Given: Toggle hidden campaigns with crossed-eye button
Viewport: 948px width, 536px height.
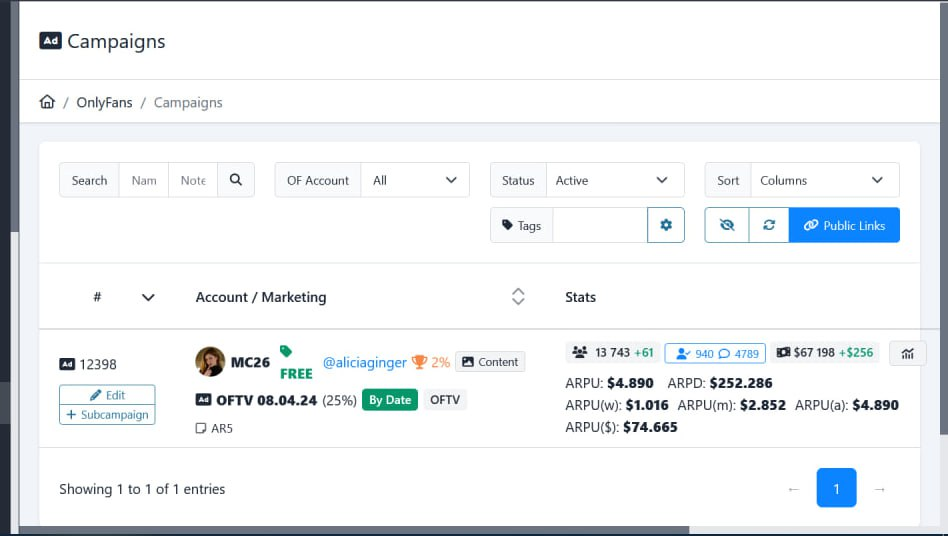Looking at the screenshot, I should tap(727, 225).
